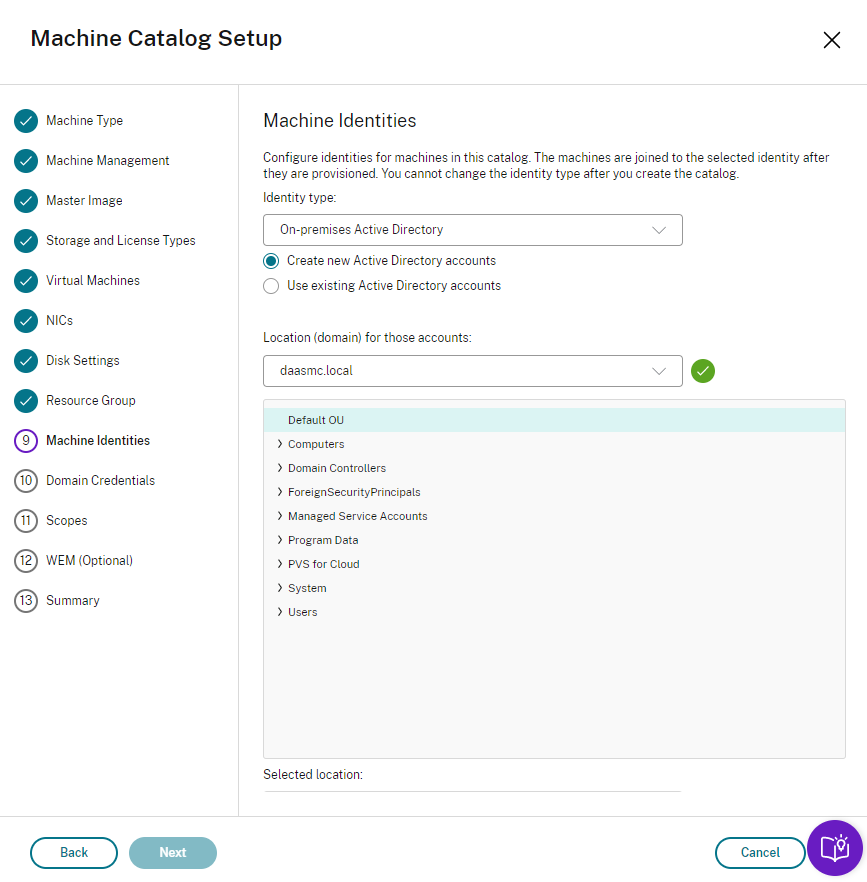Image resolution: width=867 pixels, height=882 pixels.
Task: Open the domain location dropdown
Action: pyautogui.click(x=472, y=371)
